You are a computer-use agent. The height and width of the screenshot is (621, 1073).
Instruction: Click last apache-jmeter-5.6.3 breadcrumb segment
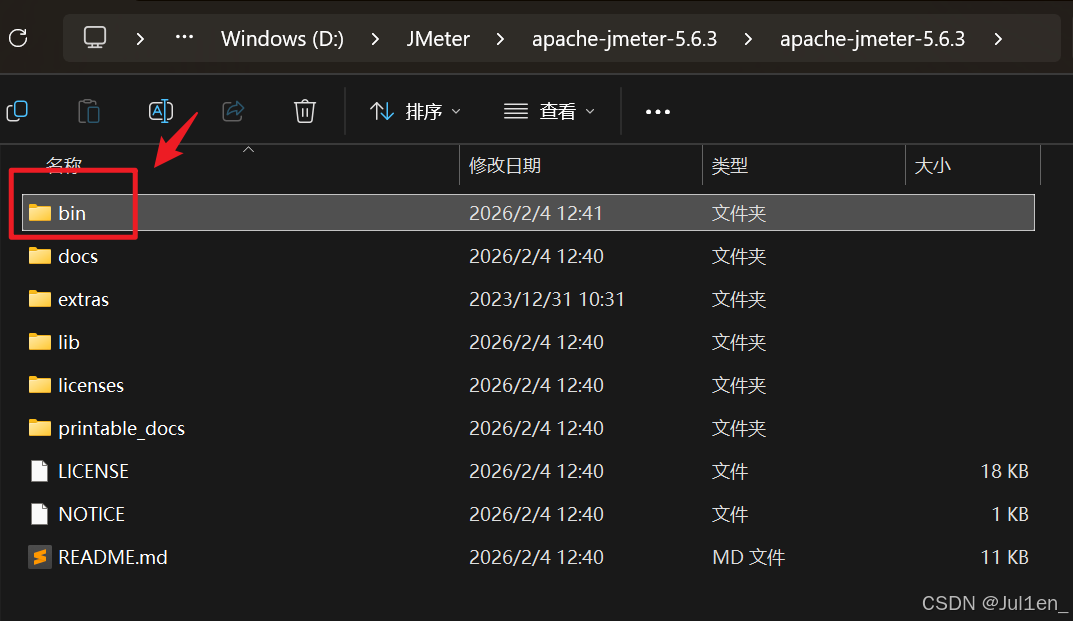click(872, 38)
